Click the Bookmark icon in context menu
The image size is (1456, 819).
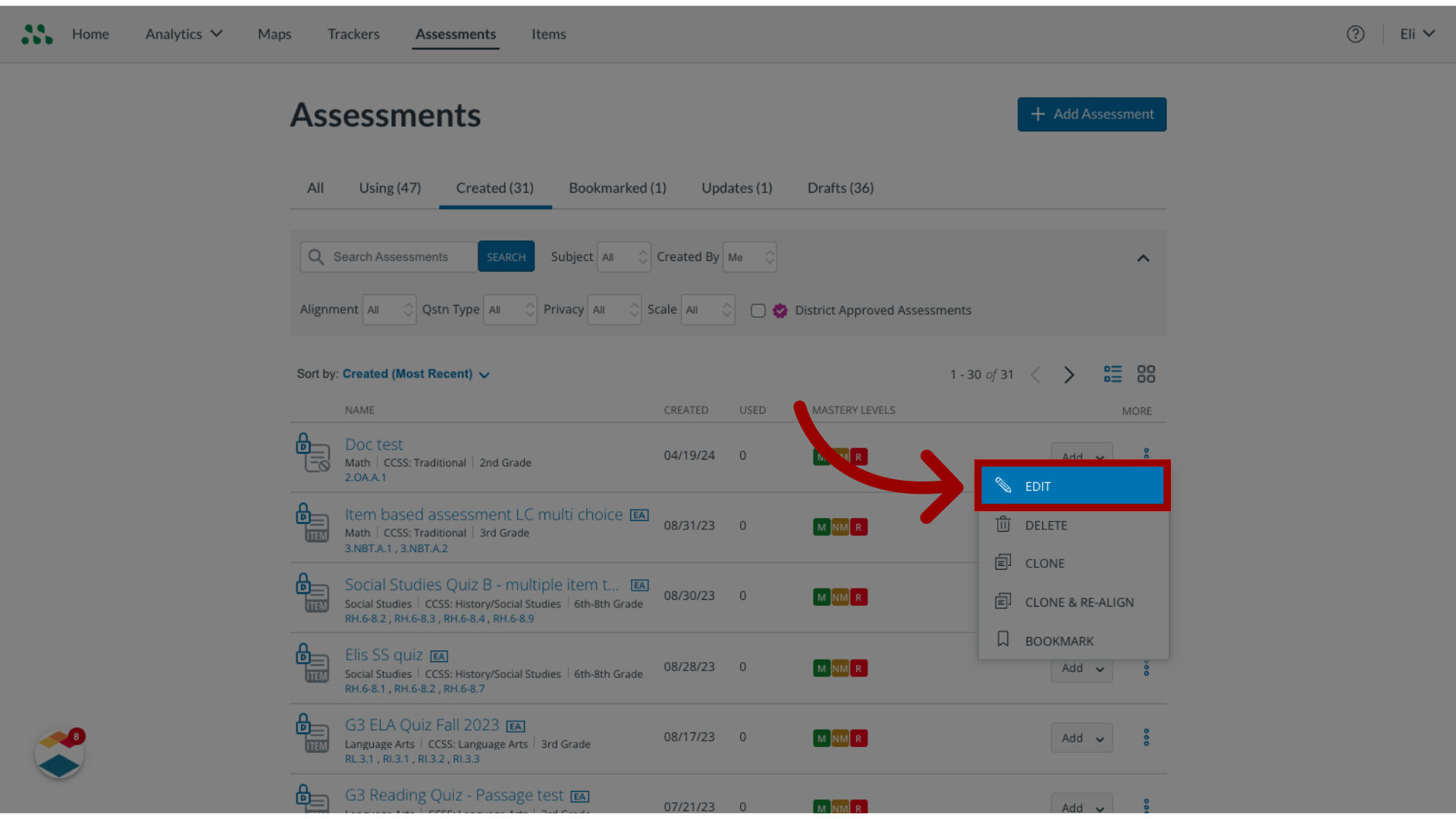click(1003, 640)
